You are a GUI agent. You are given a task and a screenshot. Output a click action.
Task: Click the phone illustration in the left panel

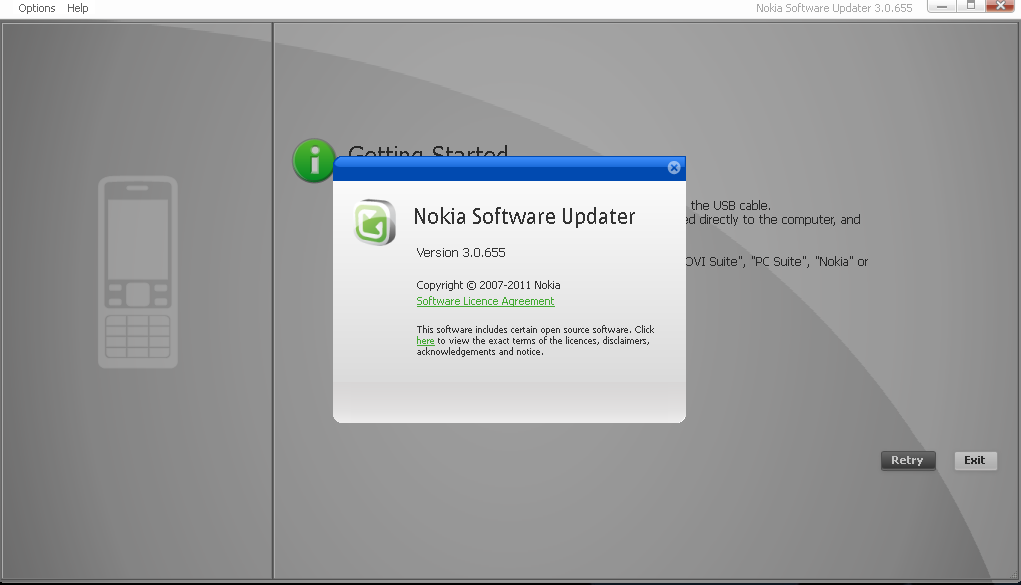pos(138,272)
